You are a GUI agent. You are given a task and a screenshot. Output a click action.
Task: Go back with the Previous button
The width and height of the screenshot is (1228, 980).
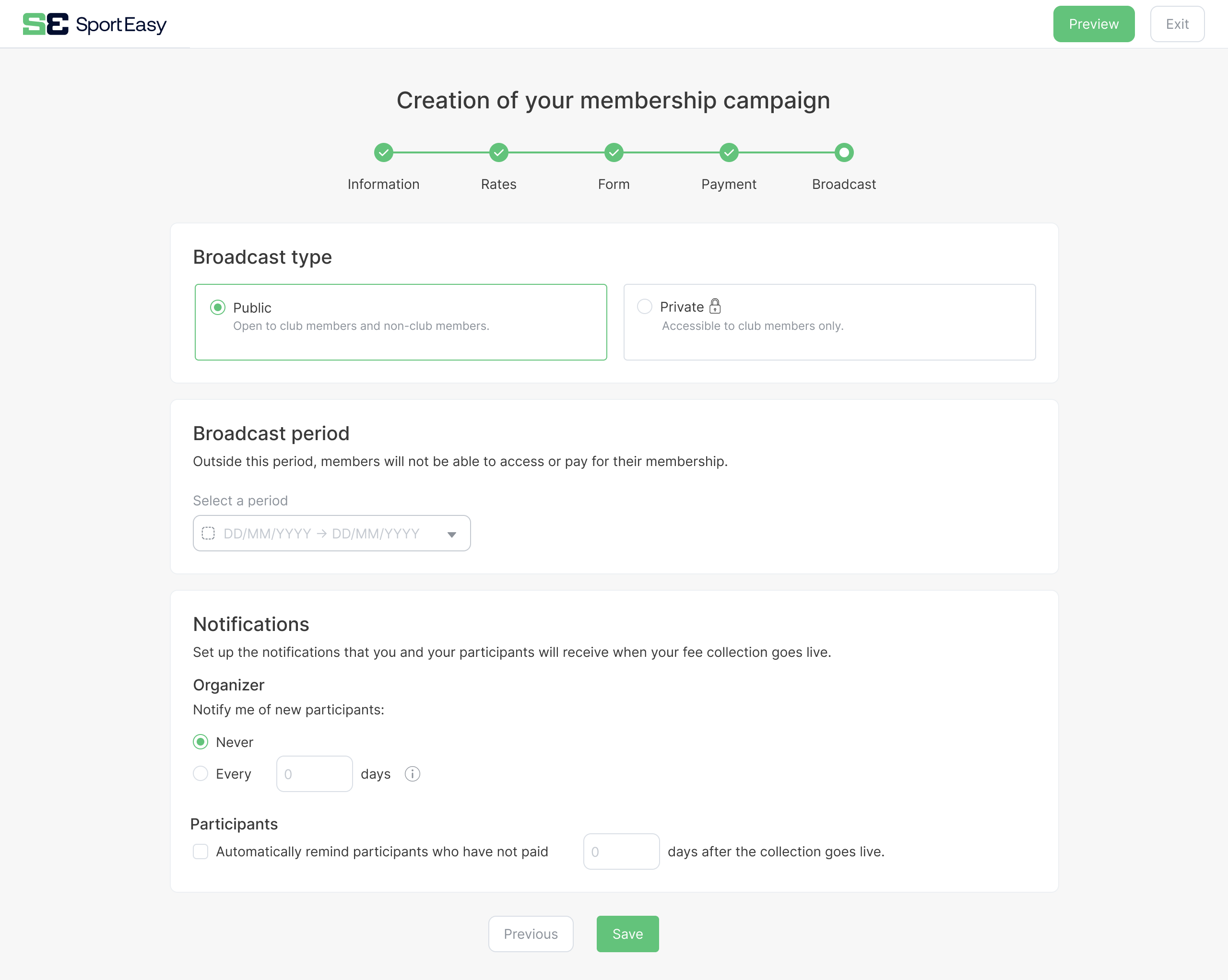point(530,934)
